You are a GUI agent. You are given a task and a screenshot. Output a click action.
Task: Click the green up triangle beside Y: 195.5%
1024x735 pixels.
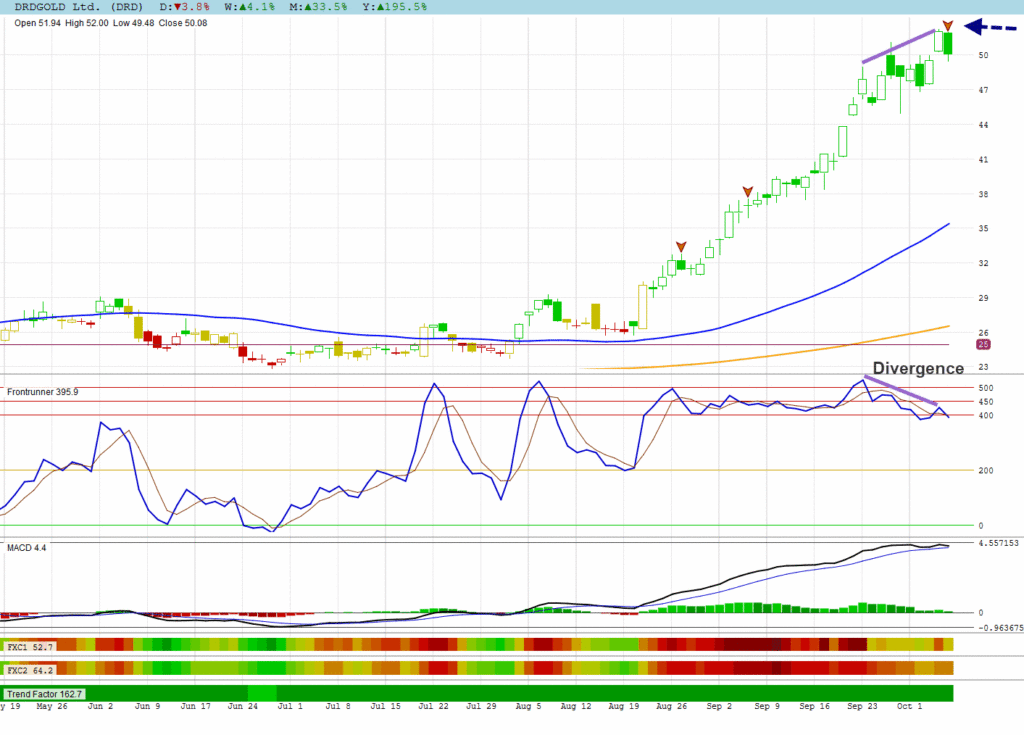pos(370,7)
